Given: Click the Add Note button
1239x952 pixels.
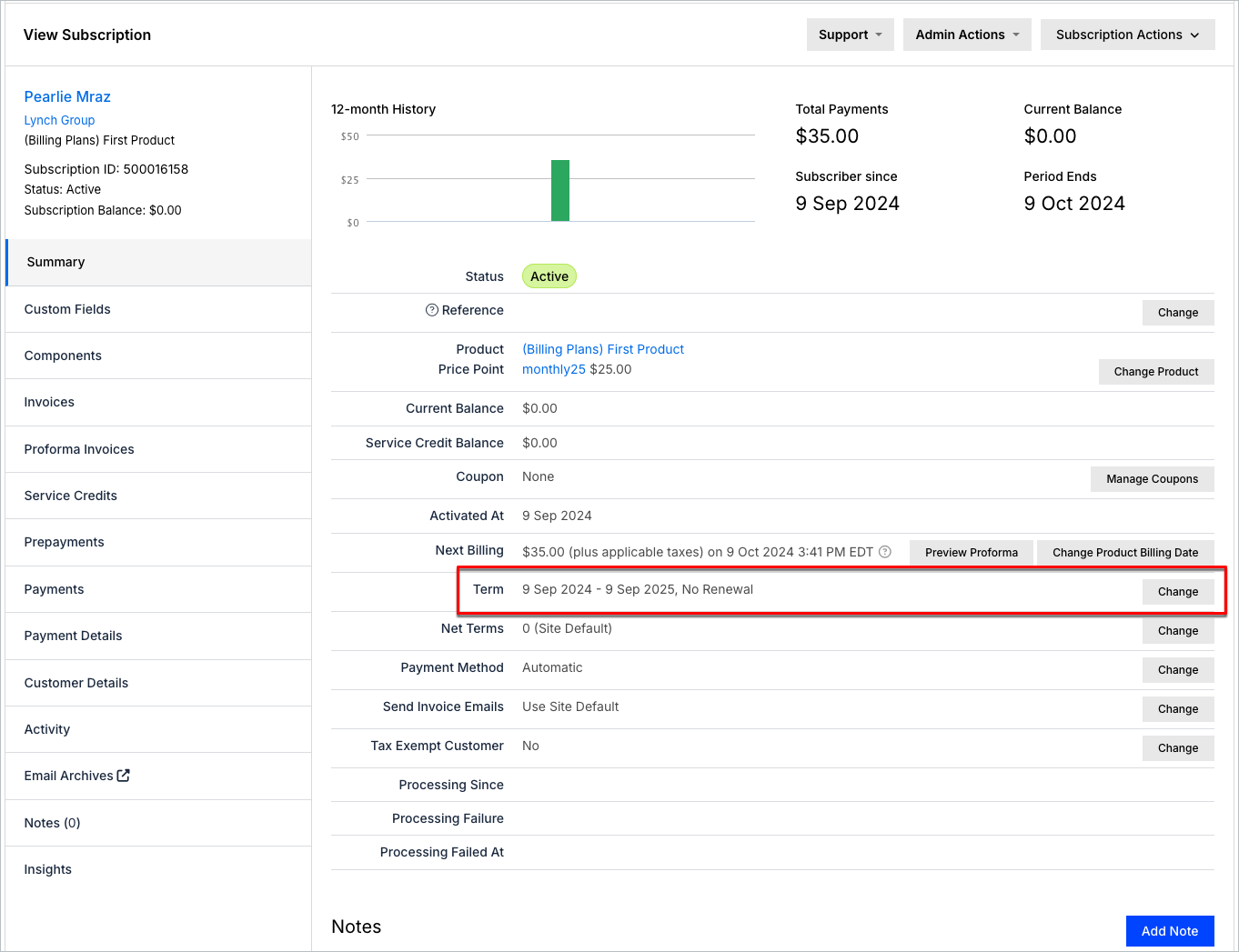Looking at the screenshot, I should (x=1170, y=931).
